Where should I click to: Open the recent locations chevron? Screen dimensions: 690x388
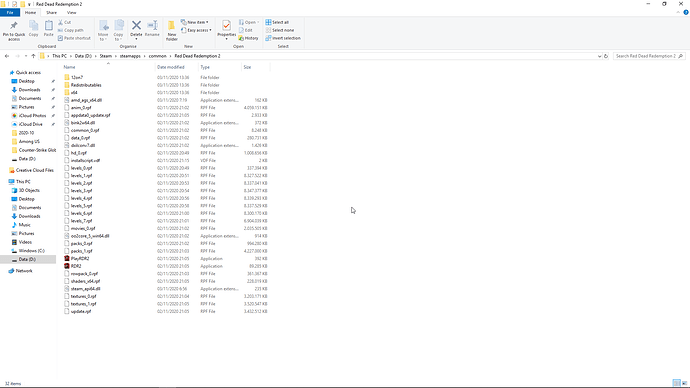tap(26, 56)
